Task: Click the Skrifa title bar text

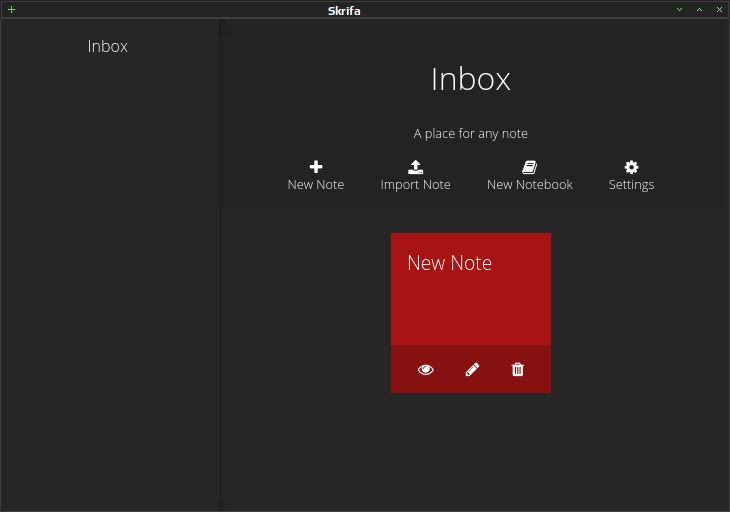Action: pos(344,11)
